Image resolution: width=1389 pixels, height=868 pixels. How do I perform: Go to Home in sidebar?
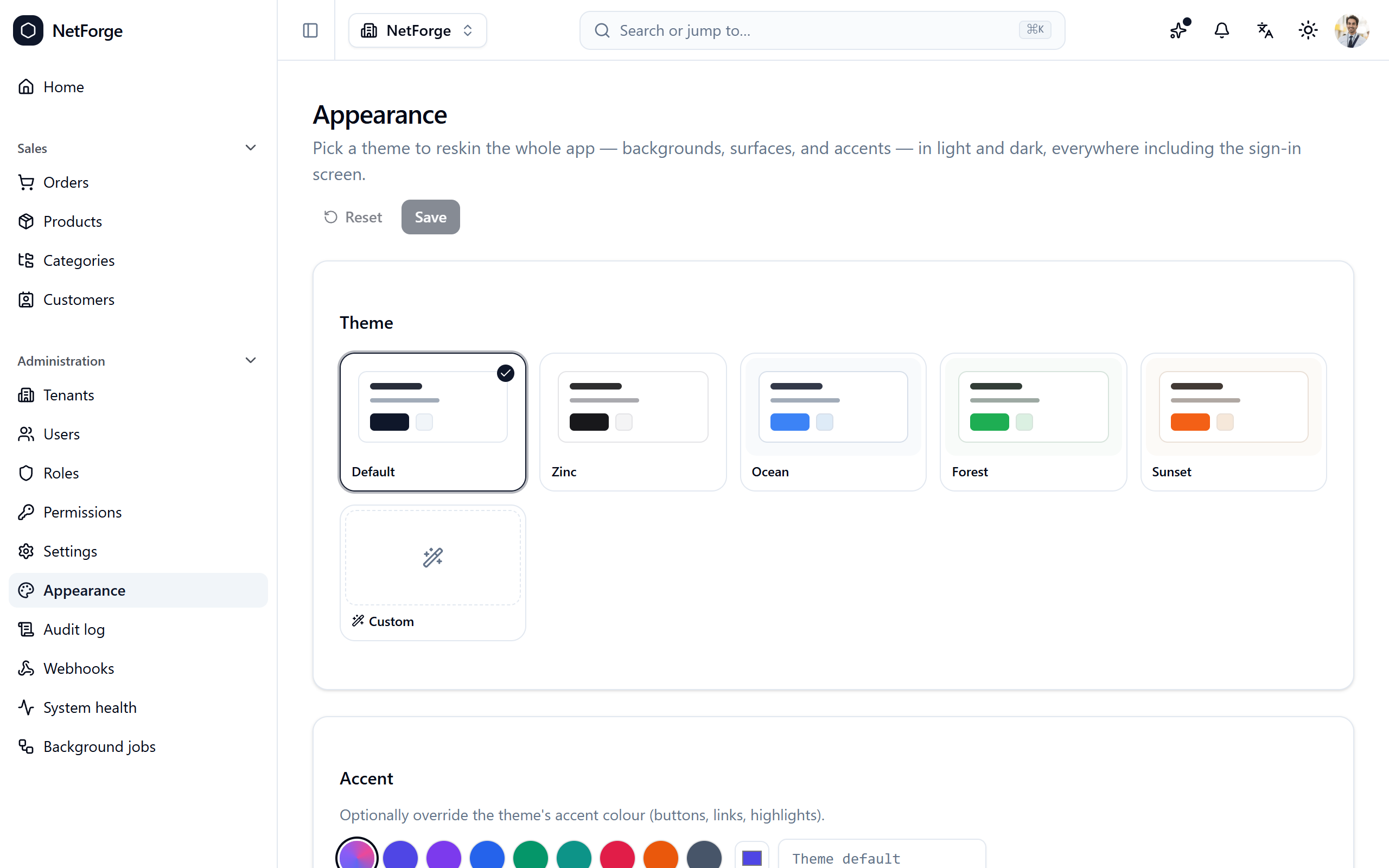click(x=138, y=87)
